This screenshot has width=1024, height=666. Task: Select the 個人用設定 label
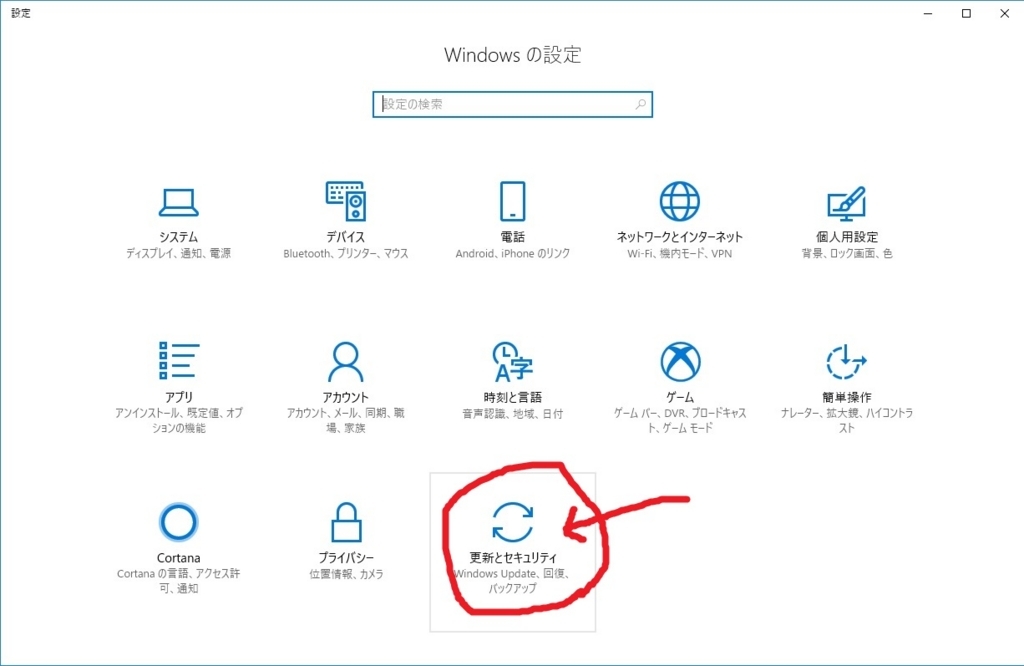pyautogui.click(x=846, y=236)
